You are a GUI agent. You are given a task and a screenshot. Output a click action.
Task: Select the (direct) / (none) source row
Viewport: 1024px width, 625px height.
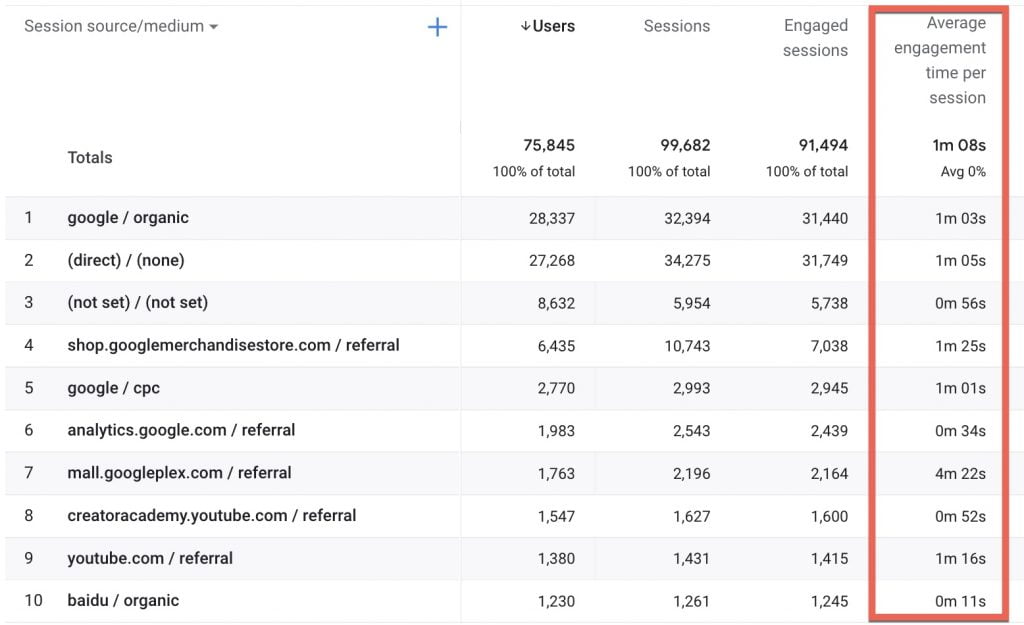pos(126,260)
